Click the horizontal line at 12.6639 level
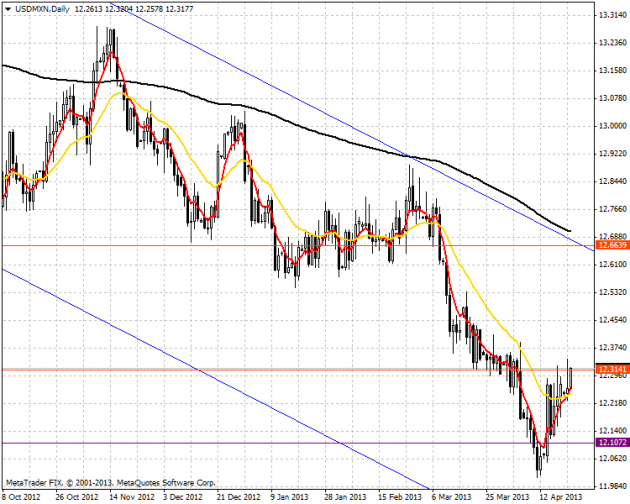The image size is (630, 504). (x=300, y=245)
